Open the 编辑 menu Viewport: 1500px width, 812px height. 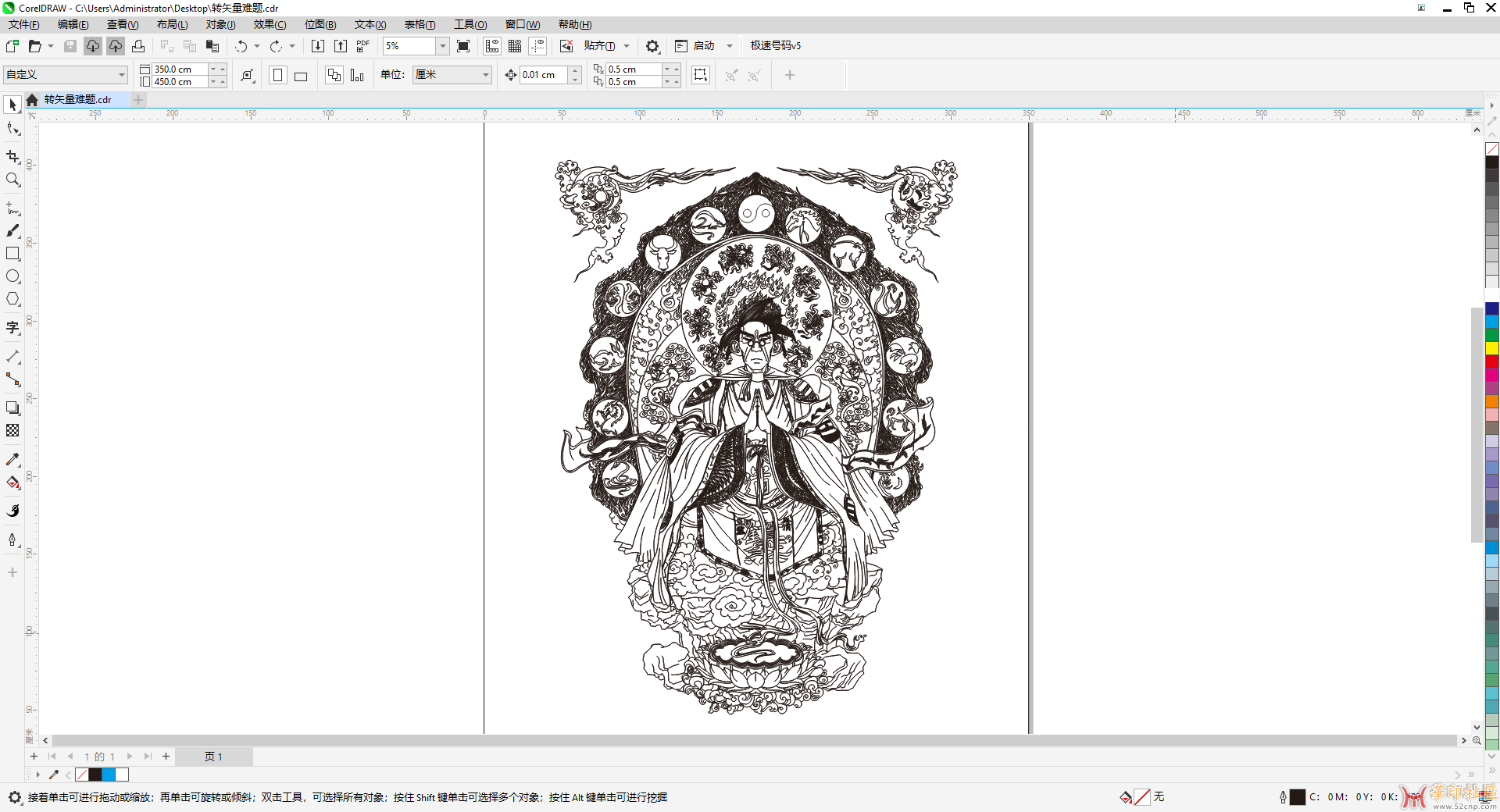(73, 25)
